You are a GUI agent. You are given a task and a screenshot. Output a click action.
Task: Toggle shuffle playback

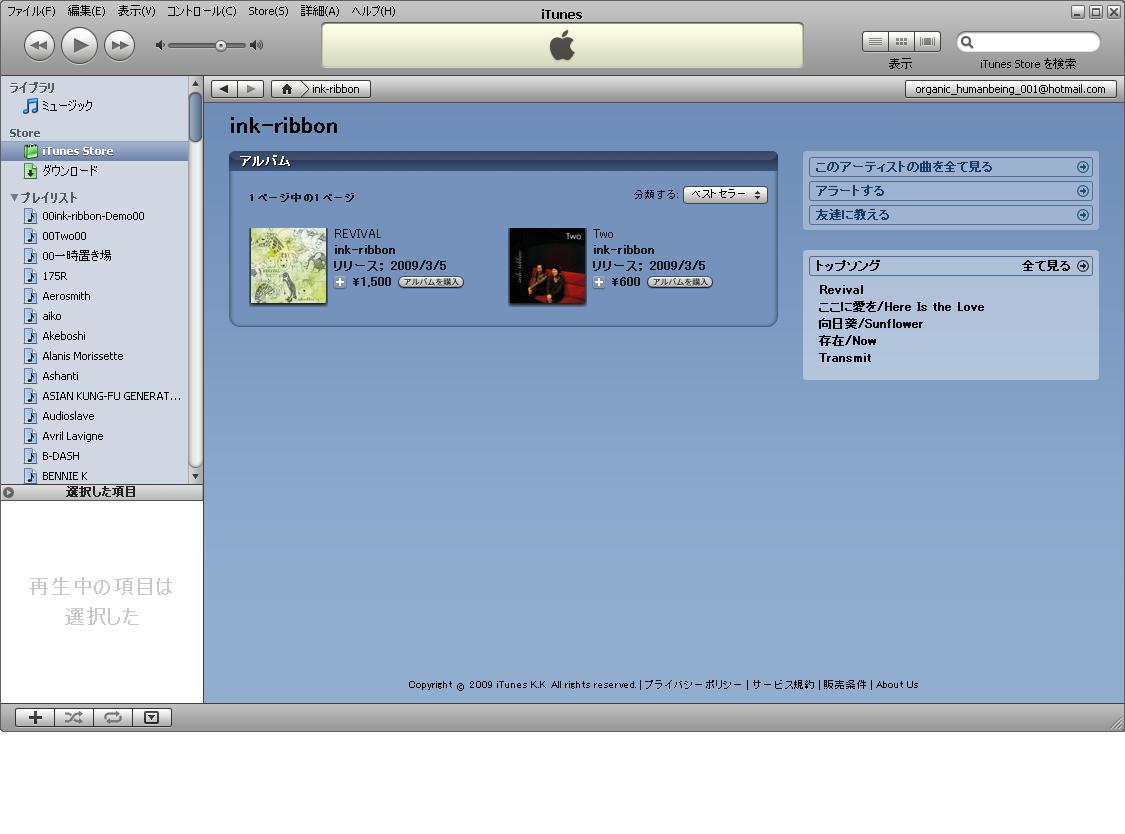(74, 717)
